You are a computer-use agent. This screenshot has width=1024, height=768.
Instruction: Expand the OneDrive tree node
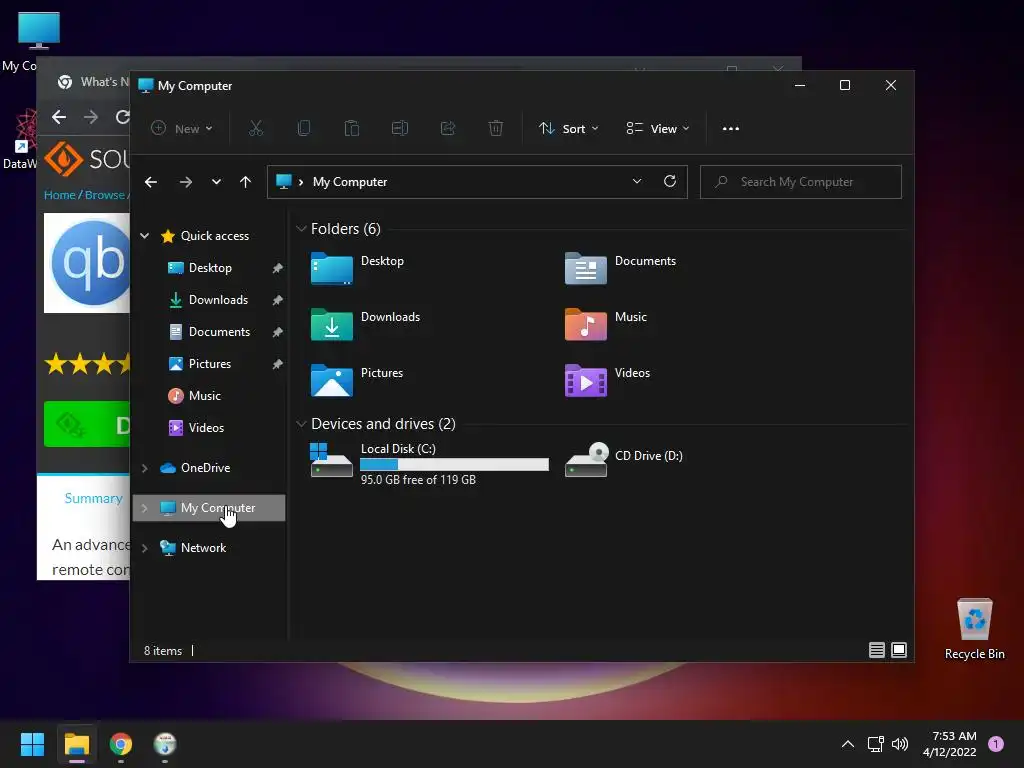(144, 468)
